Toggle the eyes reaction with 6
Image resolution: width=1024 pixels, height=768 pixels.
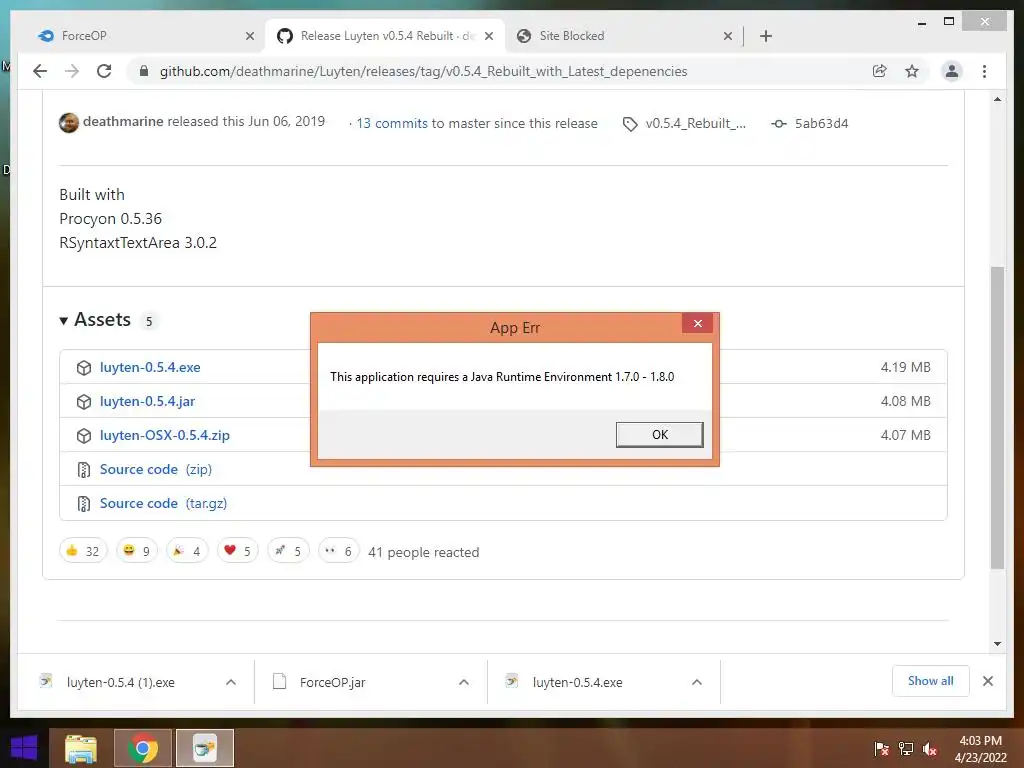point(338,551)
